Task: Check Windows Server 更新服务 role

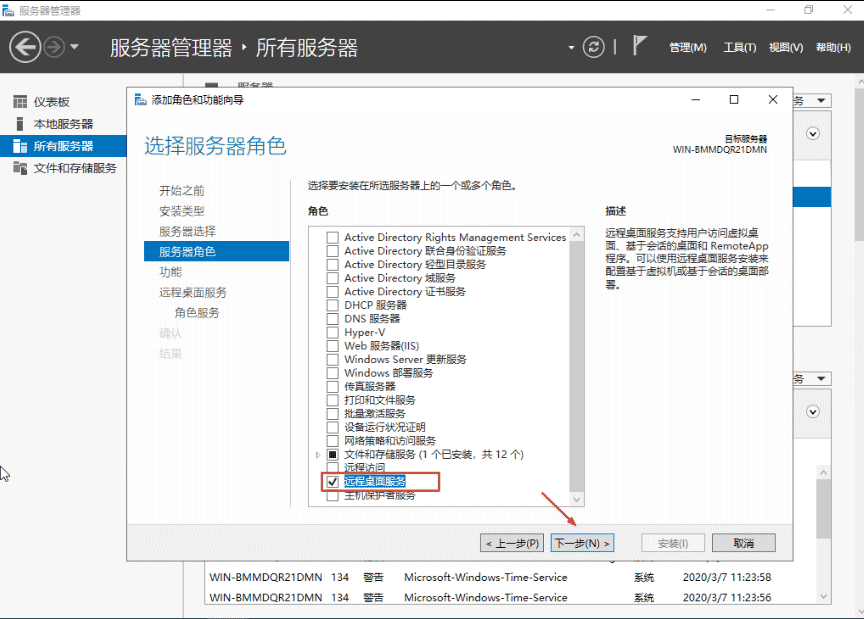Action: 332,359
